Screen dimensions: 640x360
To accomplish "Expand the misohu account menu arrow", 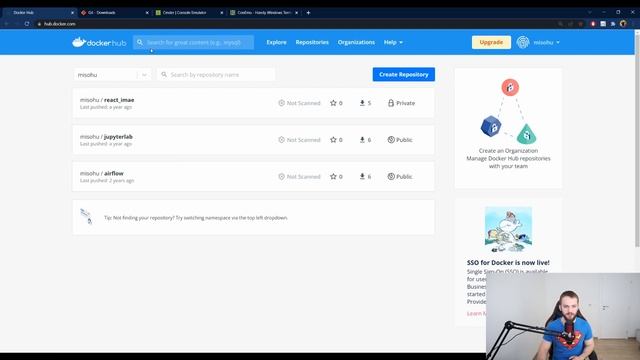I will [558, 42].
